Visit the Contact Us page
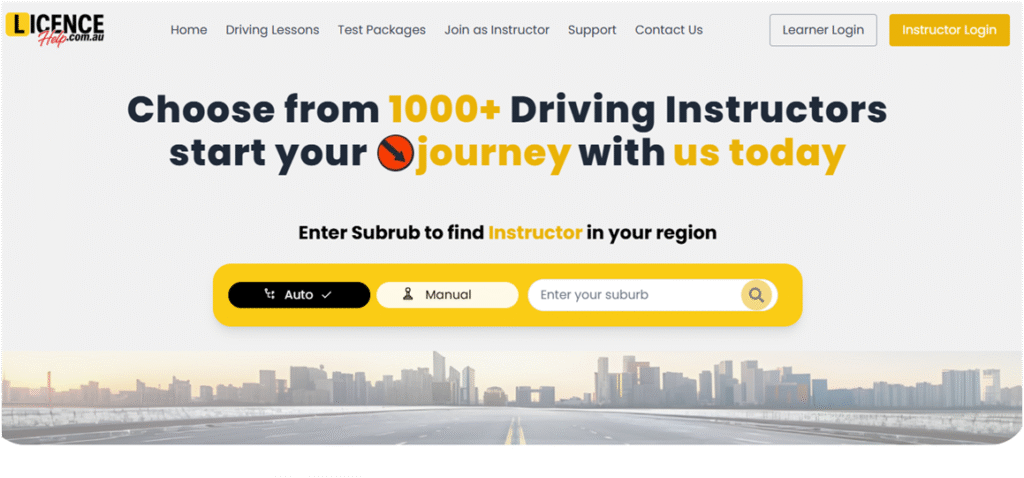Image resolution: width=1024 pixels, height=478 pixels. (669, 30)
